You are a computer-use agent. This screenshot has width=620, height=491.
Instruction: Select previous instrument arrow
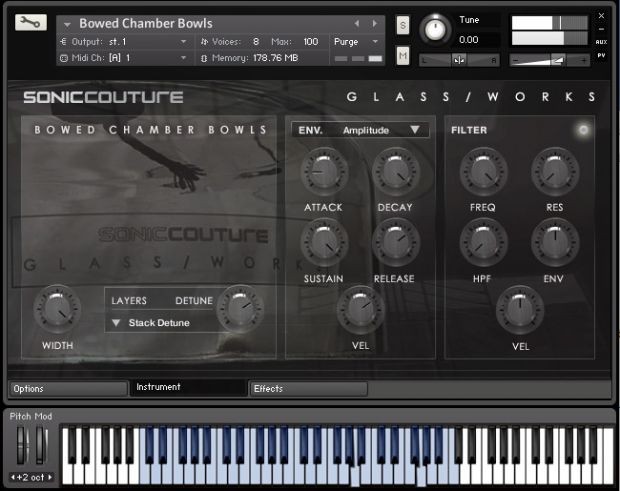click(x=357, y=24)
